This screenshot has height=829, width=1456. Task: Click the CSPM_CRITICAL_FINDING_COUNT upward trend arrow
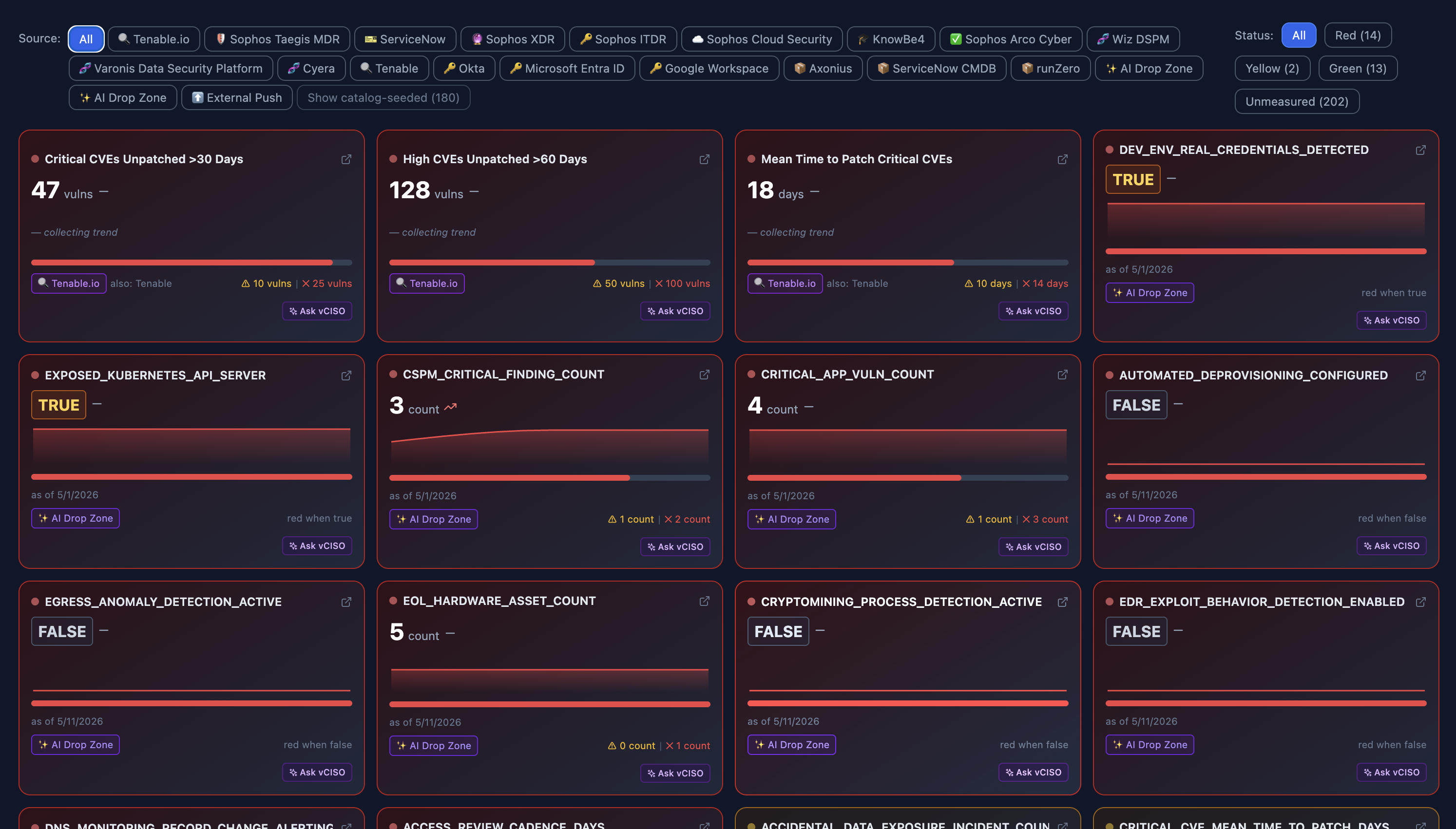click(x=450, y=407)
